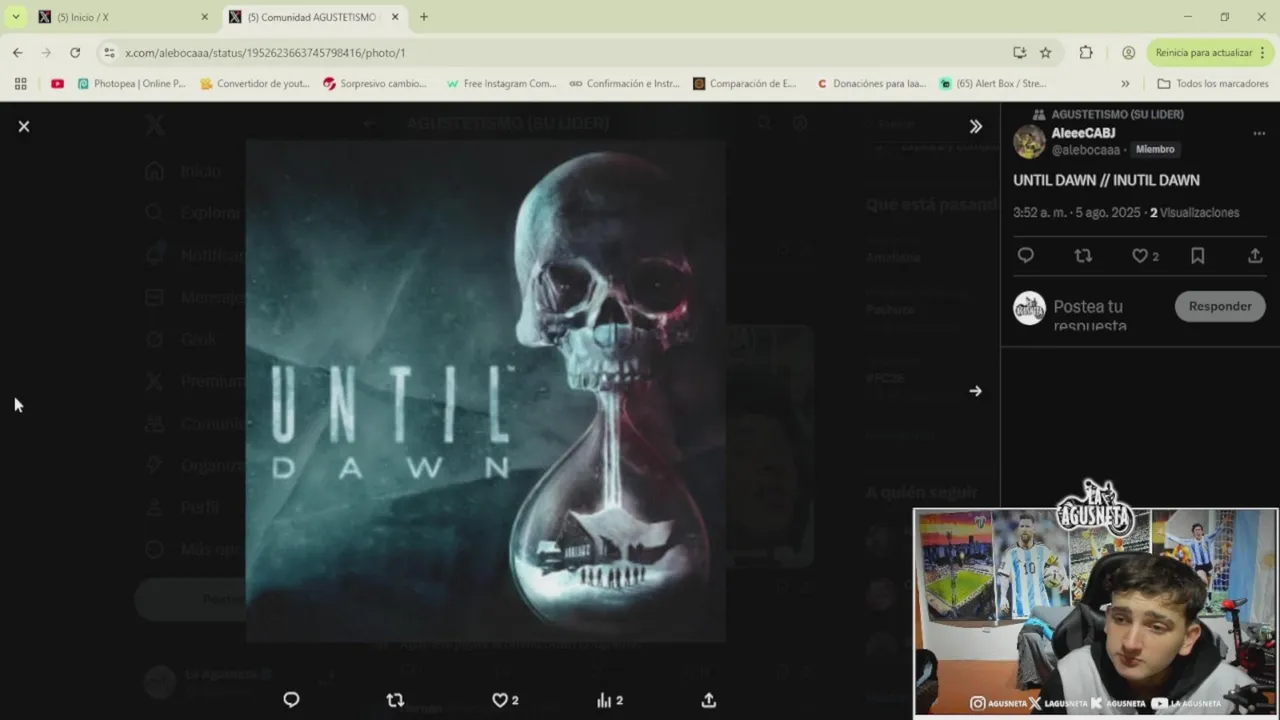Click the Miembro badge
This screenshot has width=1280, height=720.
pos(1155,149)
